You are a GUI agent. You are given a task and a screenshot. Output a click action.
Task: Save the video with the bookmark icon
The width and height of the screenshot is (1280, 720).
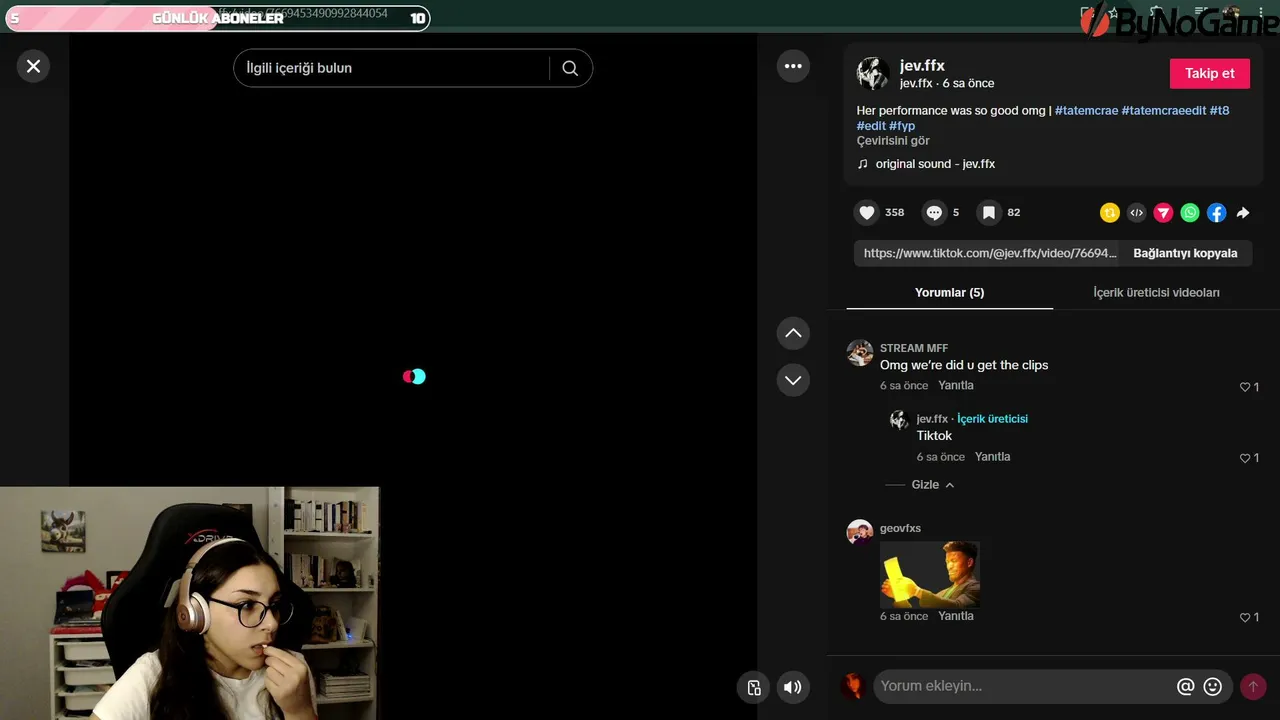pos(988,212)
